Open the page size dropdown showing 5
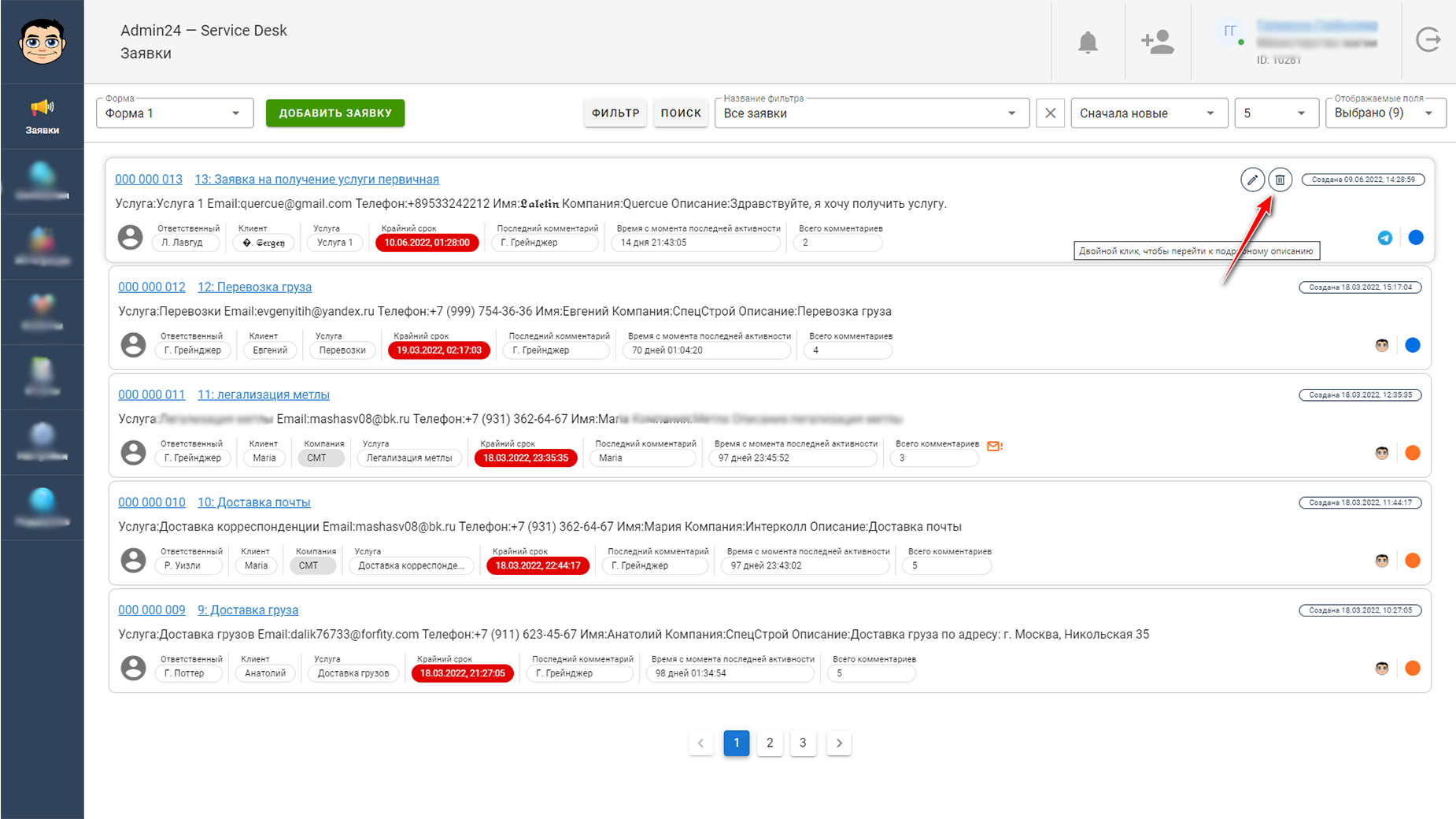The width and height of the screenshot is (1456, 819). pyautogui.click(x=1277, y=113)
